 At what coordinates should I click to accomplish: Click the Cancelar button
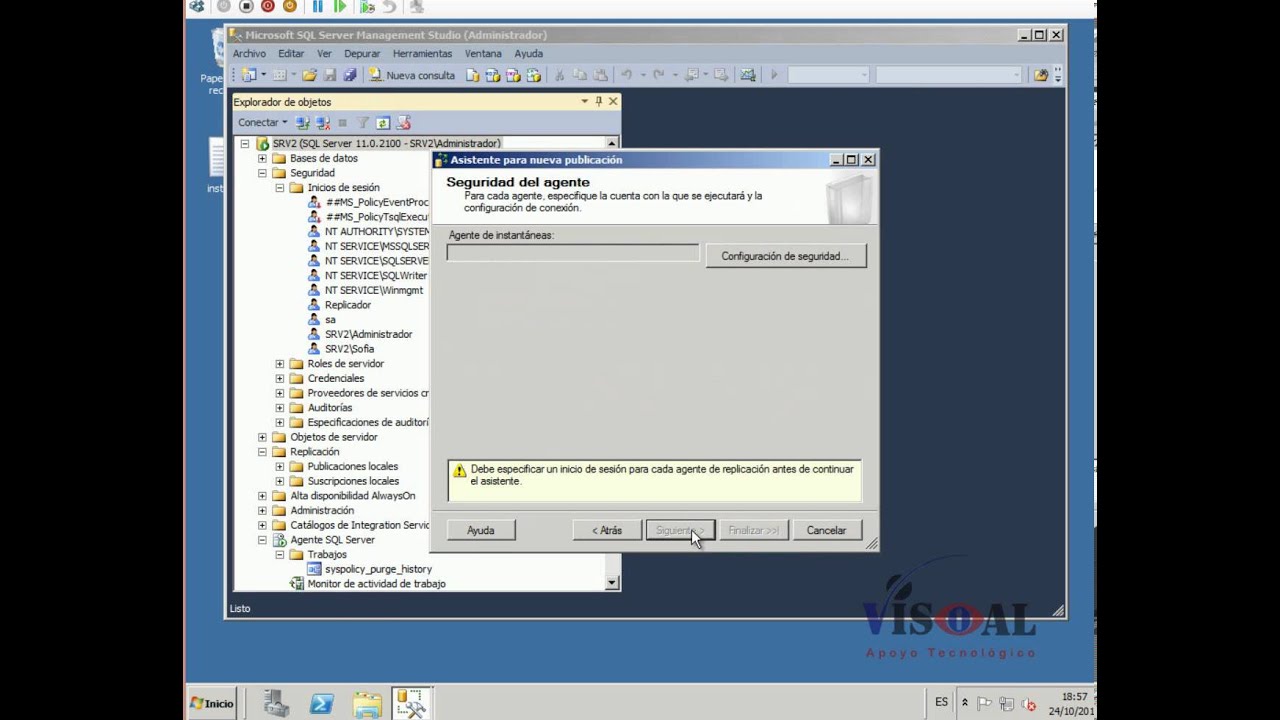coord(827,530)
